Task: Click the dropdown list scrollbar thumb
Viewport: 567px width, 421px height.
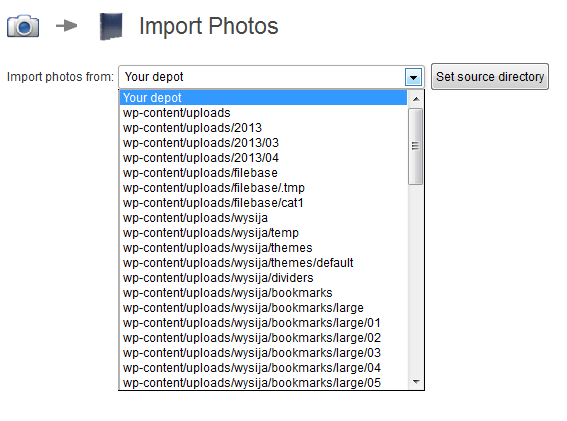Action: pos(415,146)
